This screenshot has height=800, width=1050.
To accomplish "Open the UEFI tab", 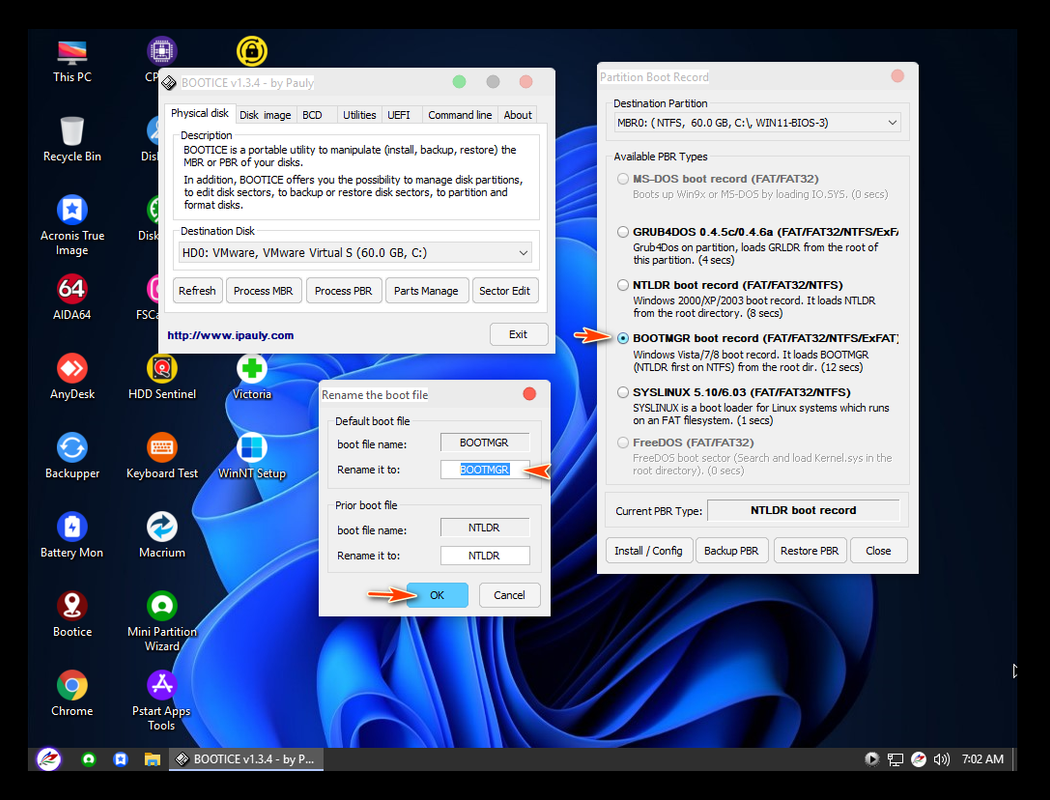I will pos(398,115).
